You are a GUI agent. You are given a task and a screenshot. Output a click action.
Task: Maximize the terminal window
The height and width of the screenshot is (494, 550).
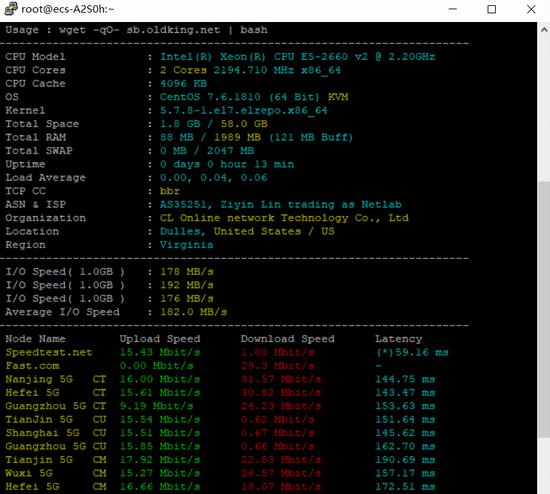pyautogui.click(x=492, y=9)
